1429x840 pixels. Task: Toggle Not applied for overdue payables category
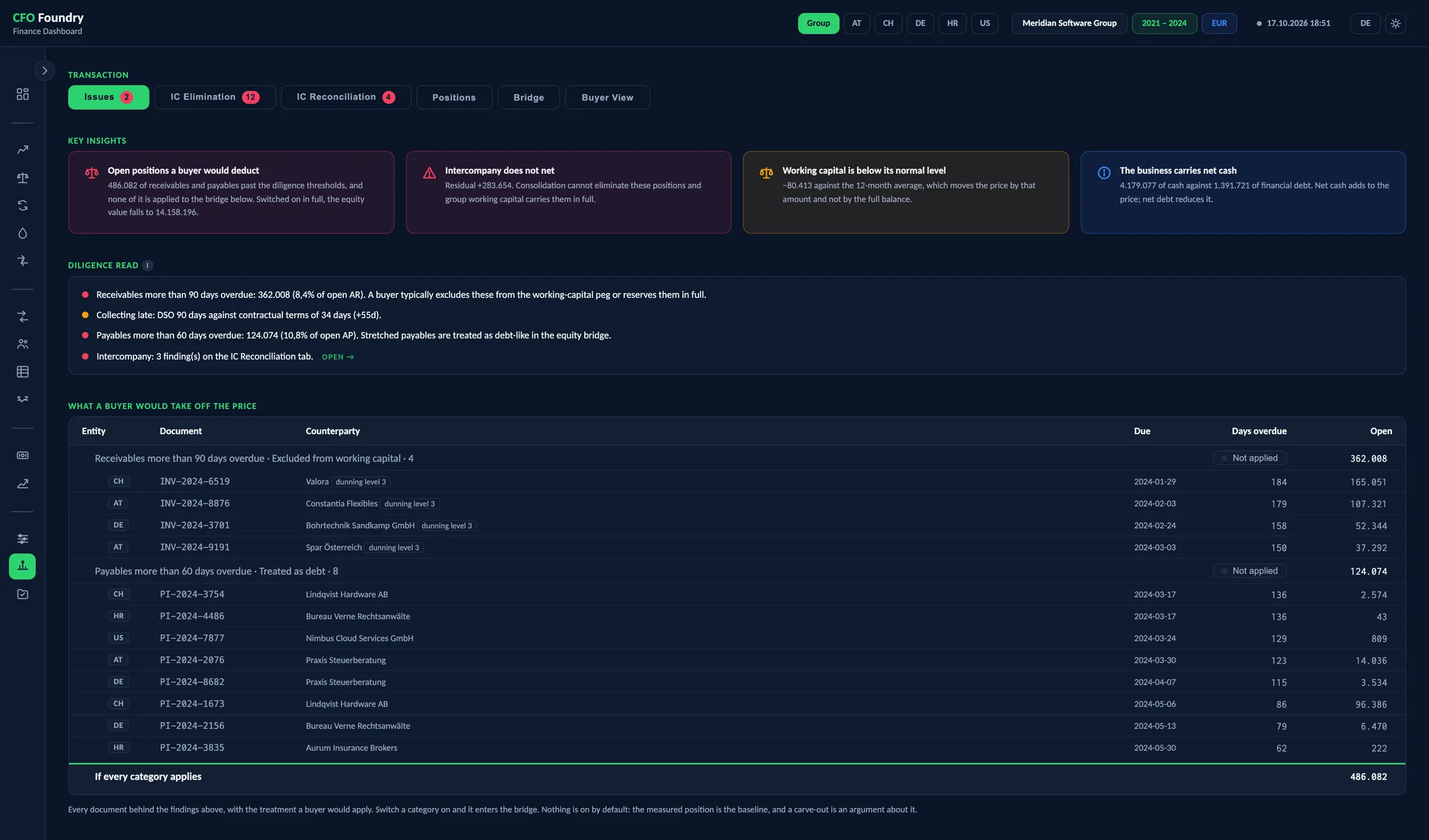point(1249,571)
